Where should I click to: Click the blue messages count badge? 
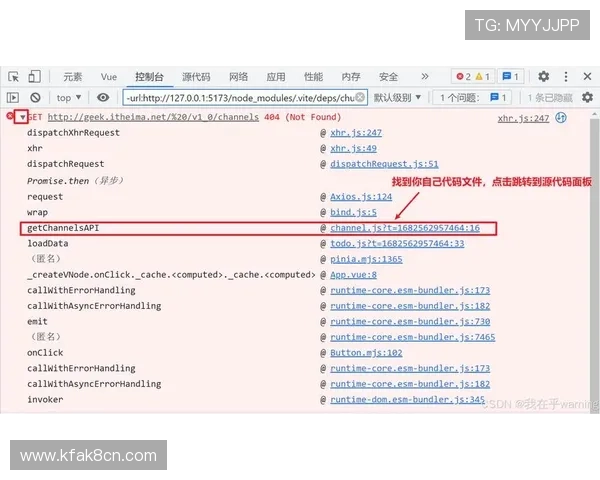(510, 76)
